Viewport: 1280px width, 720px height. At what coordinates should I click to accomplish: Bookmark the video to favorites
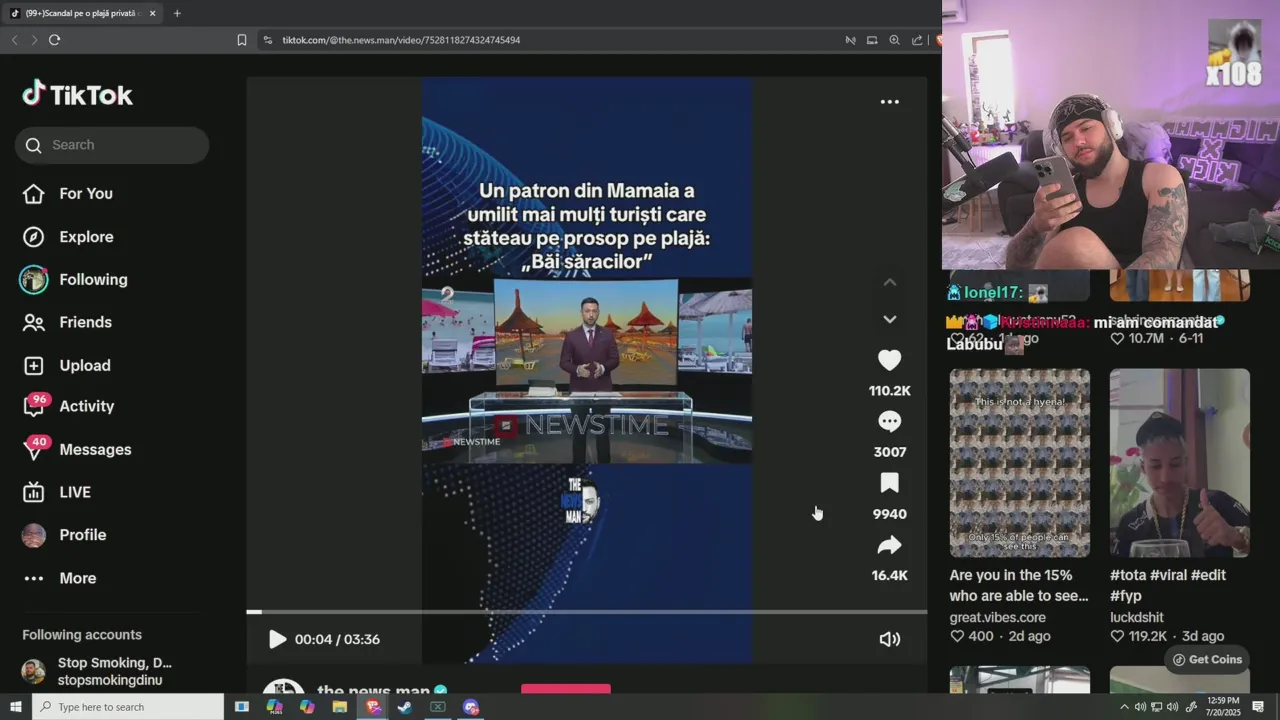(x=889, y=483)
